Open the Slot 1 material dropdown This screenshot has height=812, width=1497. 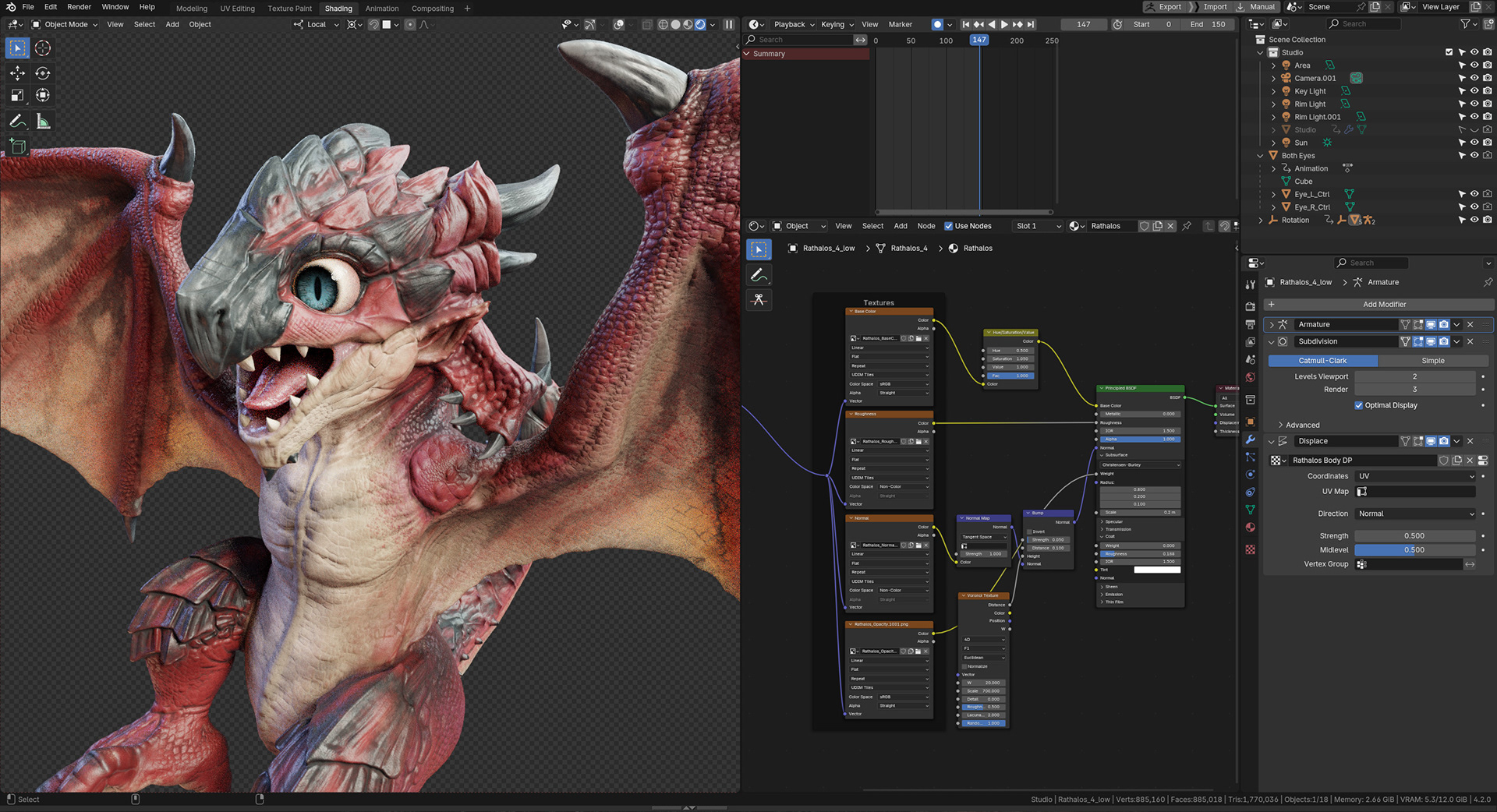[x=1038, y=226]
